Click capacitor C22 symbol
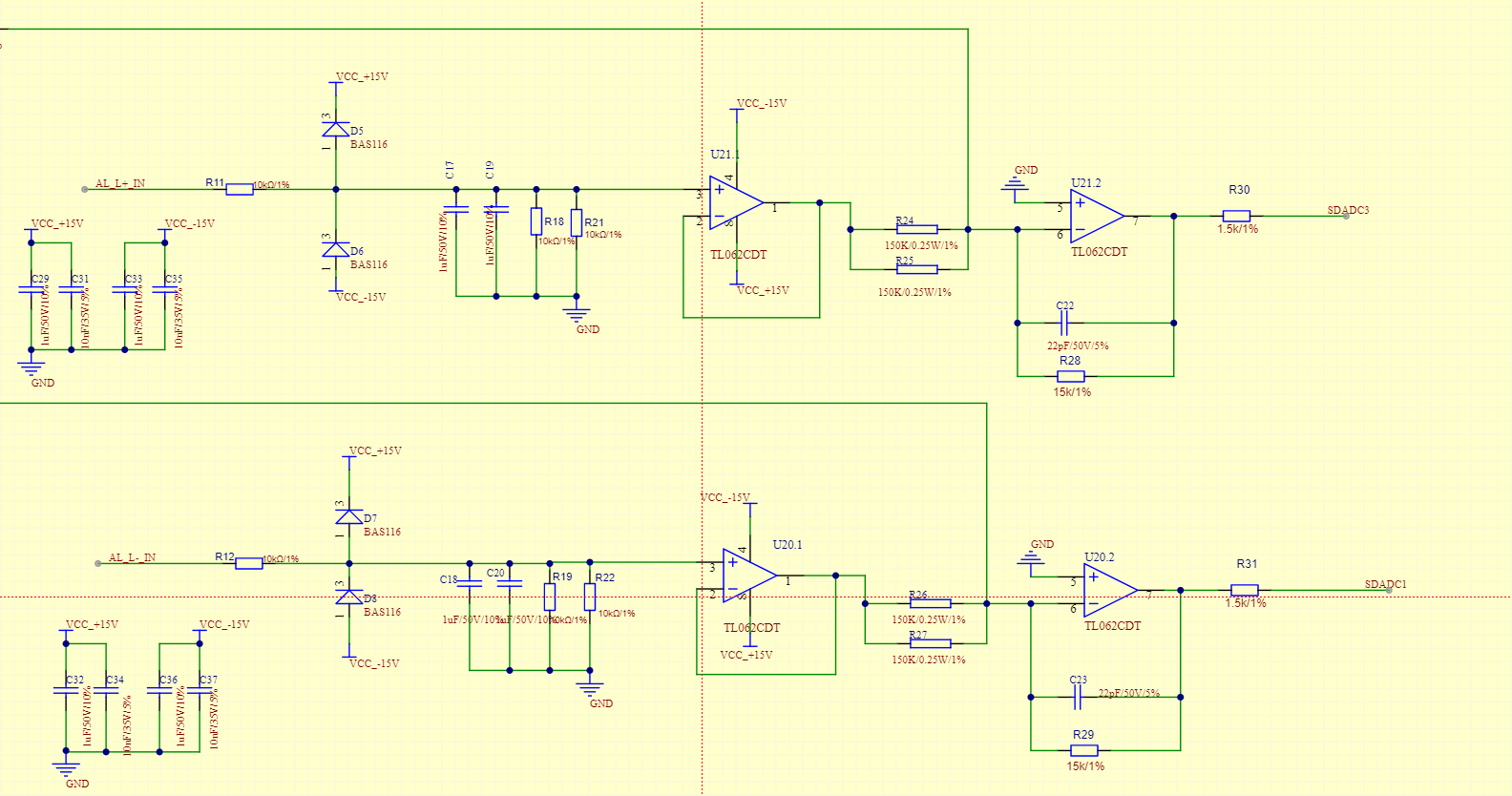This screenshot has width=1512, height=796. (1065, 323)
